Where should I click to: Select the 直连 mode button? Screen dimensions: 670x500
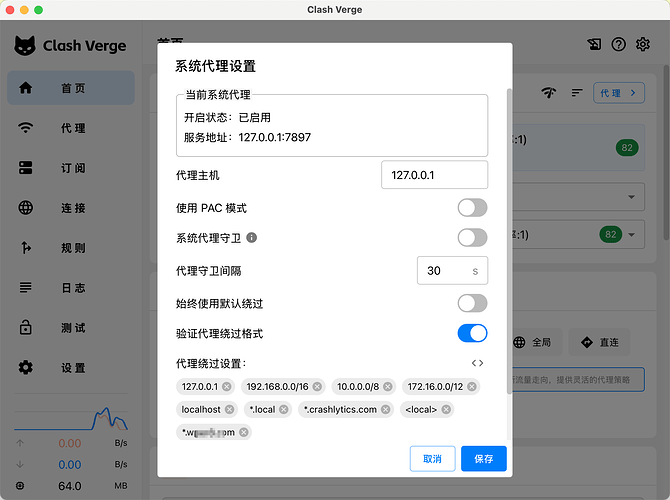599,342
